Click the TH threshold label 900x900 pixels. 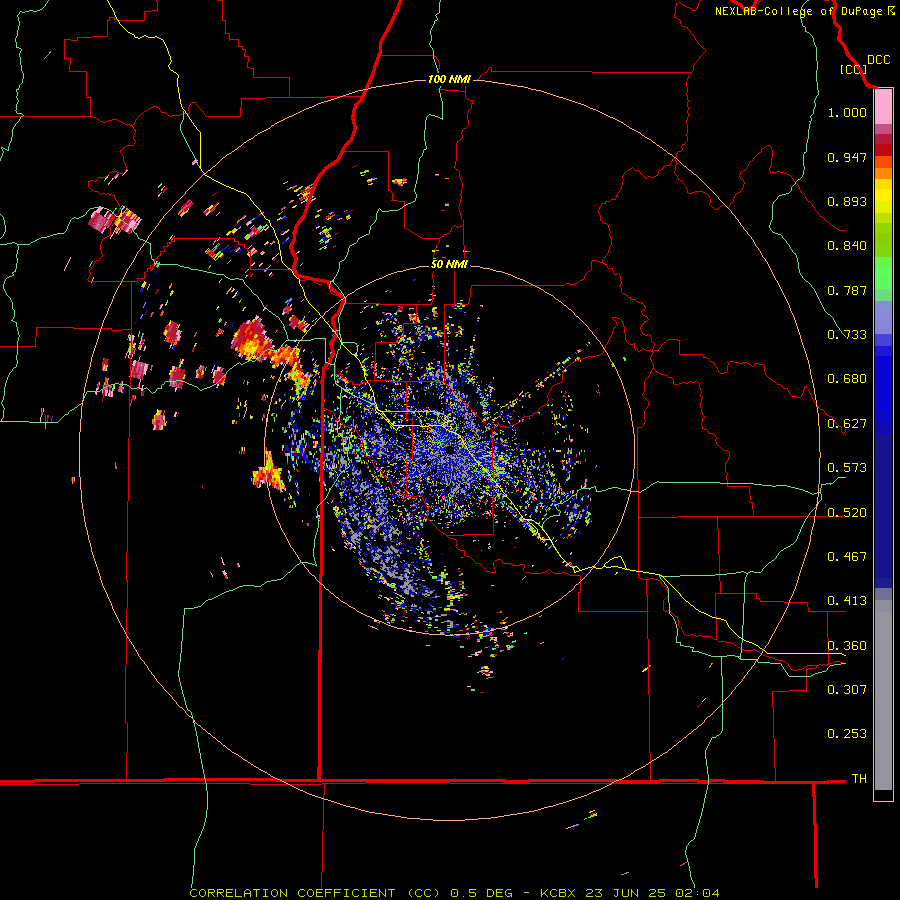(x=859, y=779)
